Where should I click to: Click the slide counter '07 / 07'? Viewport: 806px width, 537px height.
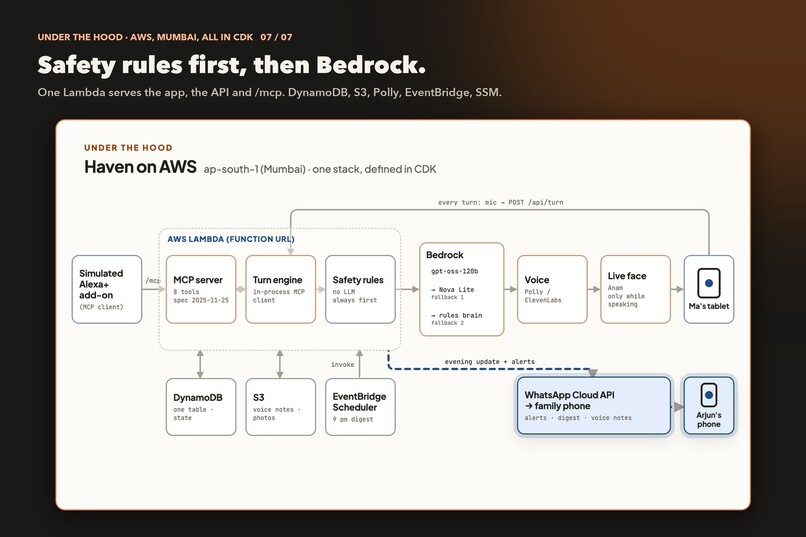(276, 37)
